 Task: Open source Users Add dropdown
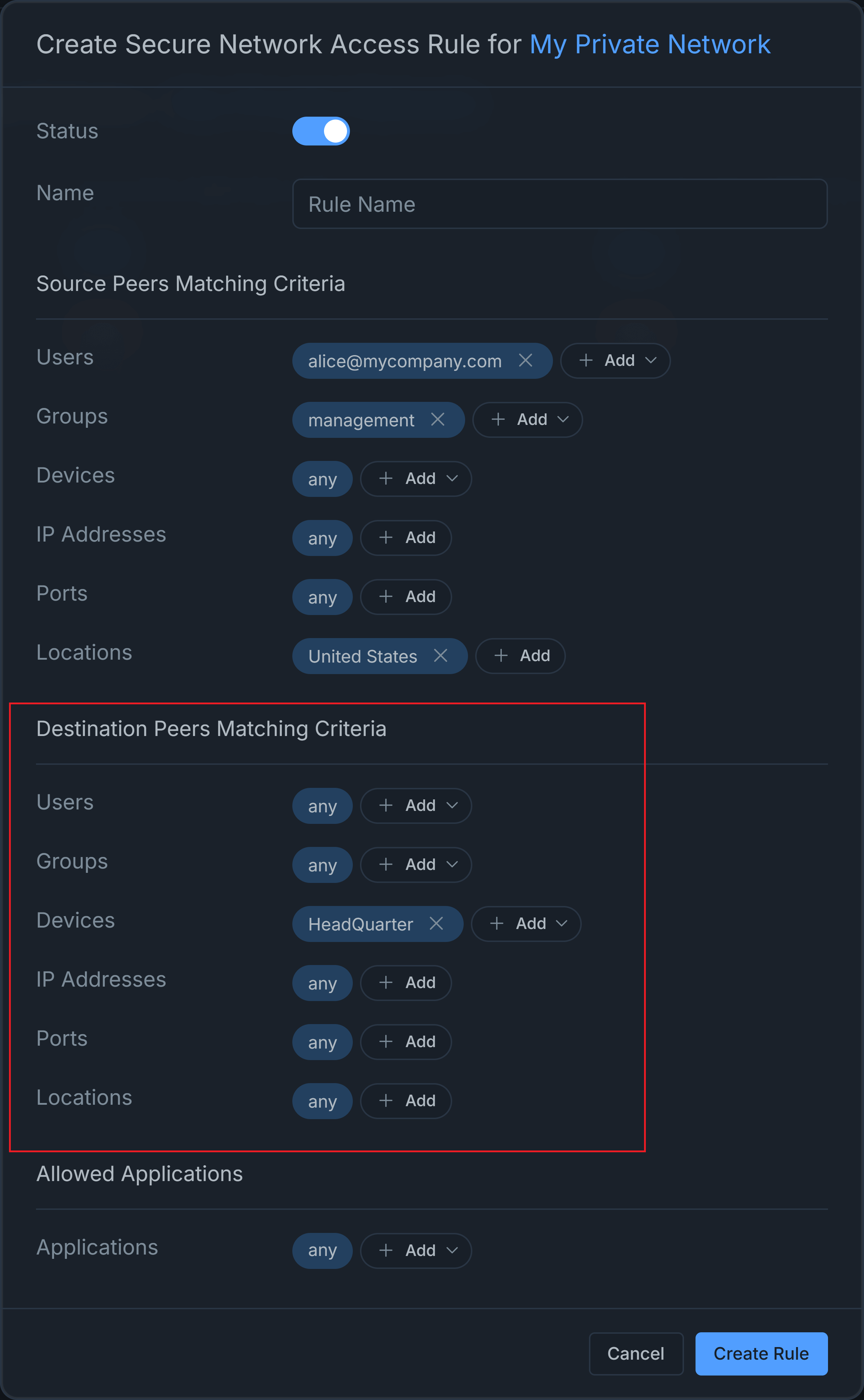point(615,360)
